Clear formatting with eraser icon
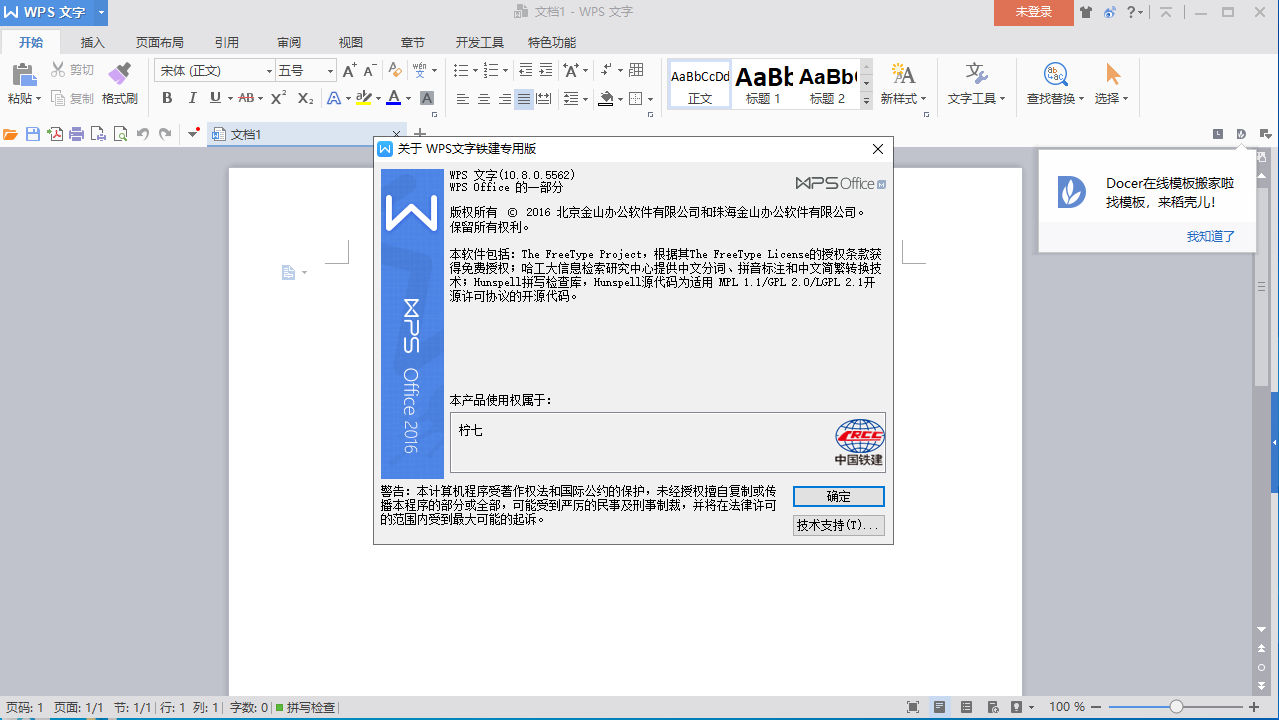The image size is (1279, 720). point(395,70)
